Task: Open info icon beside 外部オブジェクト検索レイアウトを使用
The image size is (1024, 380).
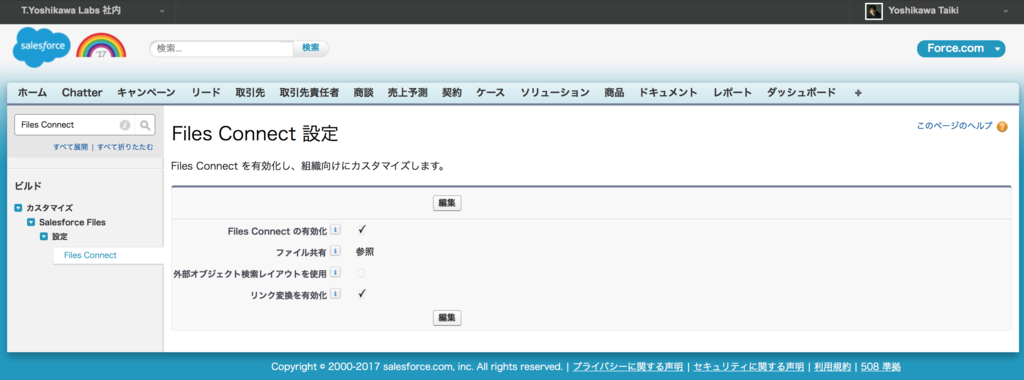Action: [335, 272]
